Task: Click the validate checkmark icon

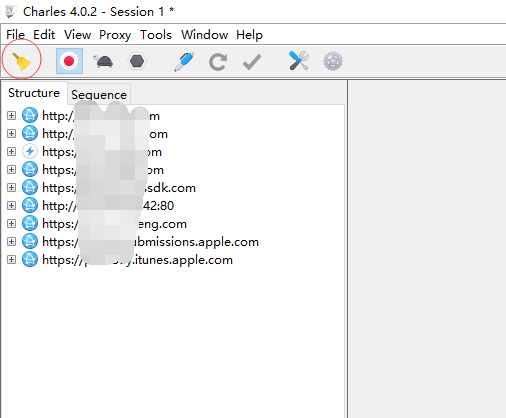Action: pyautogui.click(x=252, y=62)
